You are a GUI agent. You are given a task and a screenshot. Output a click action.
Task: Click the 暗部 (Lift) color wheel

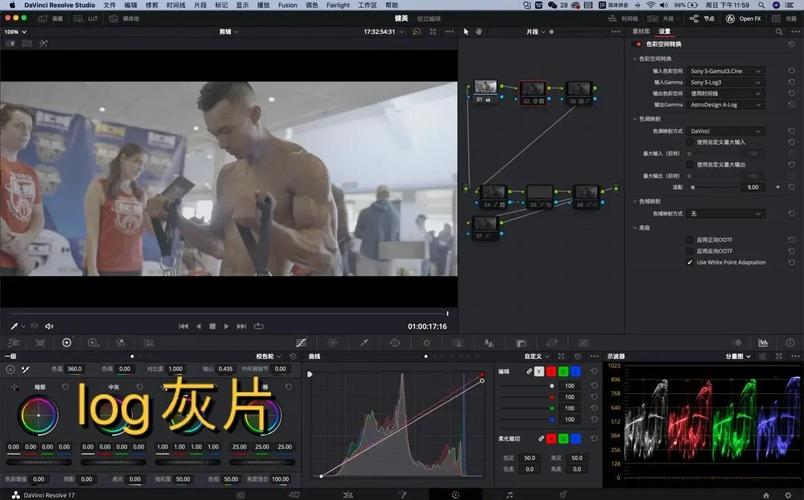pyautogui.click(x=38, y=415)
